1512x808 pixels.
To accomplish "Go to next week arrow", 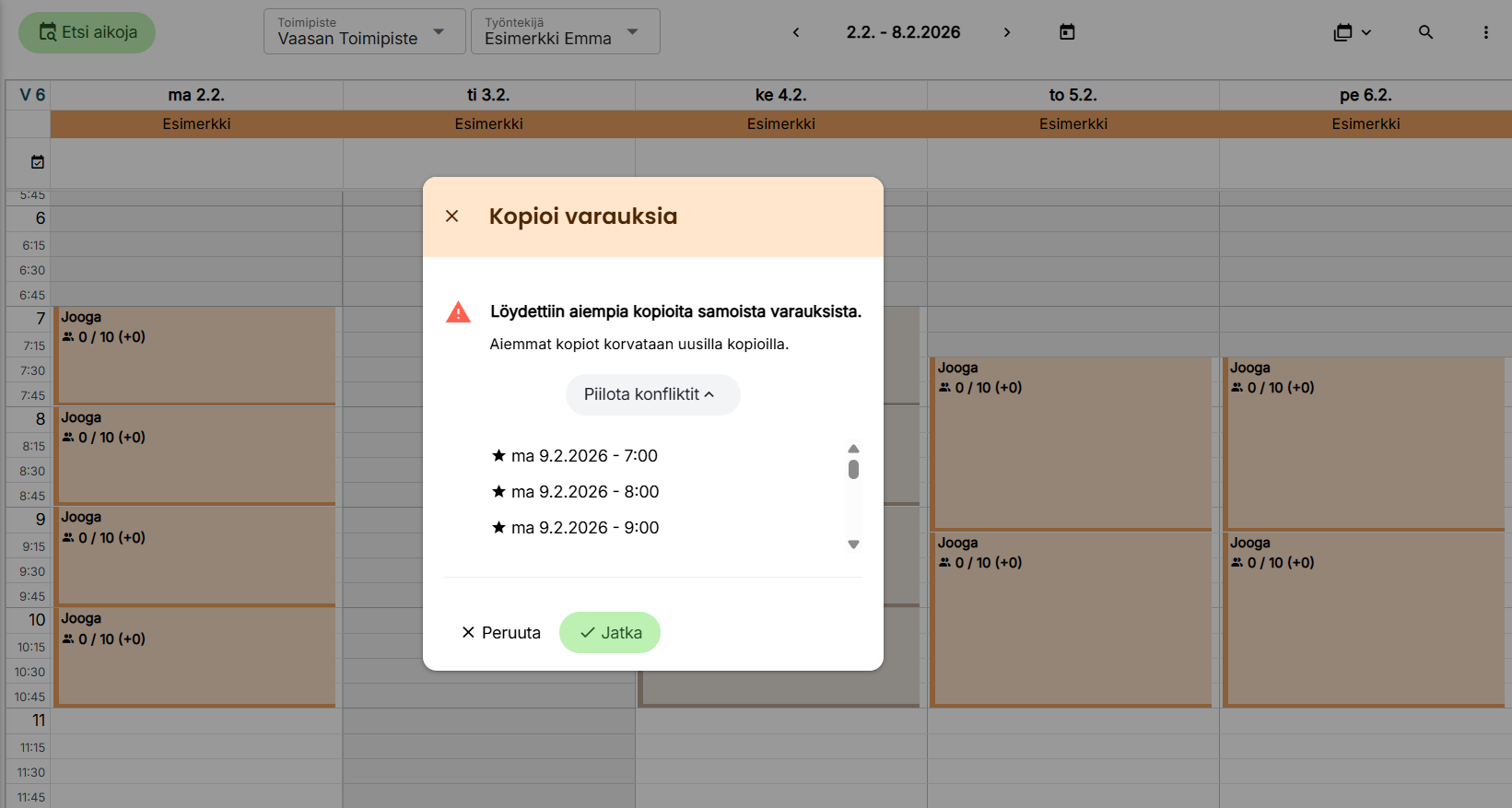I will tap(1007, 32).
